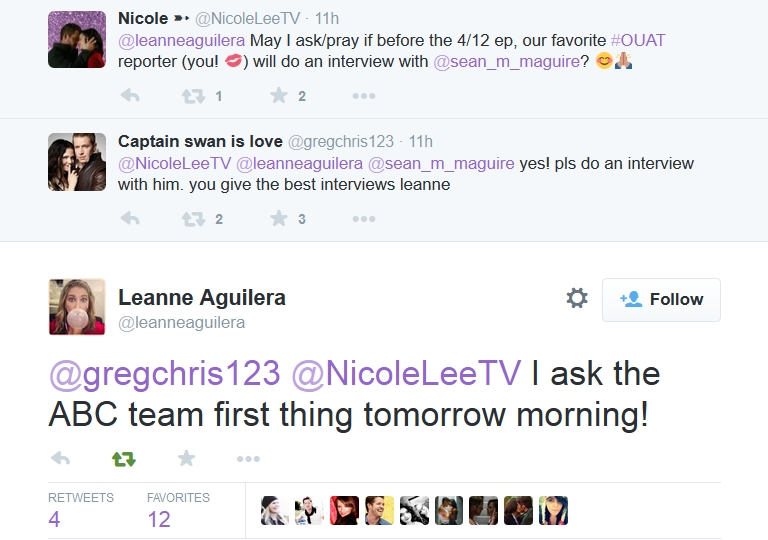Image resolution: width=768 pixels, height=540 pixels.
Task: Open Leanne Aguilera's profile picture
Action: point(77,306)
